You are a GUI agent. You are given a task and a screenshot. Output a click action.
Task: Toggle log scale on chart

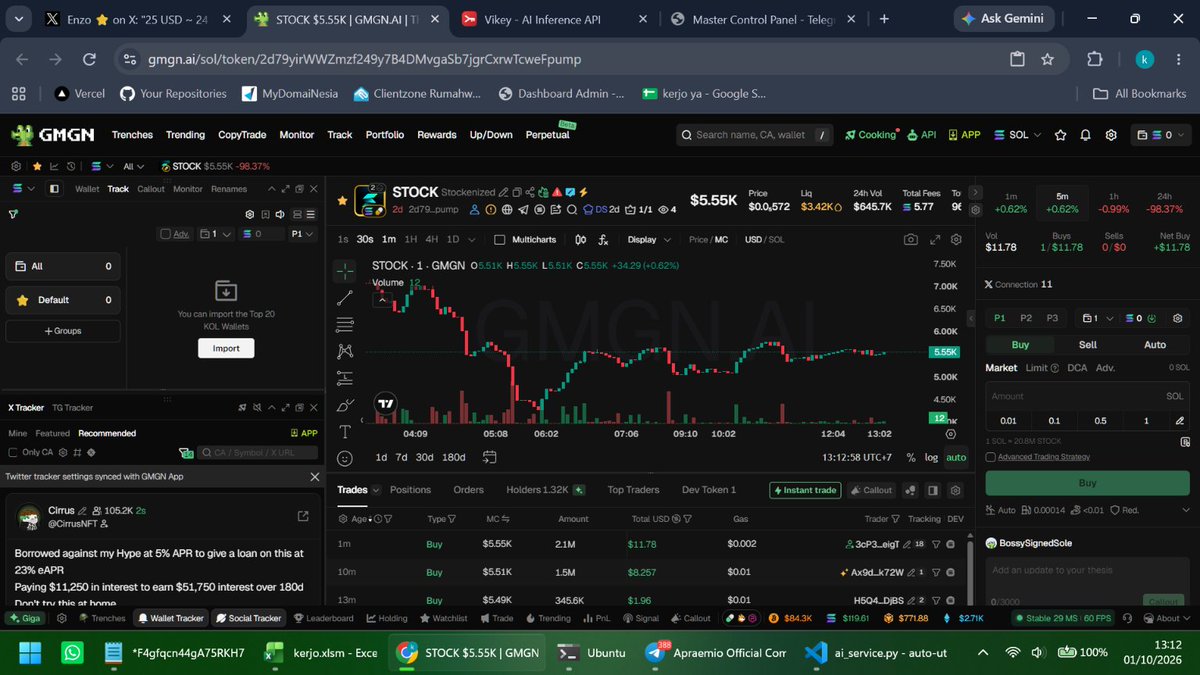tap(931, 457)
